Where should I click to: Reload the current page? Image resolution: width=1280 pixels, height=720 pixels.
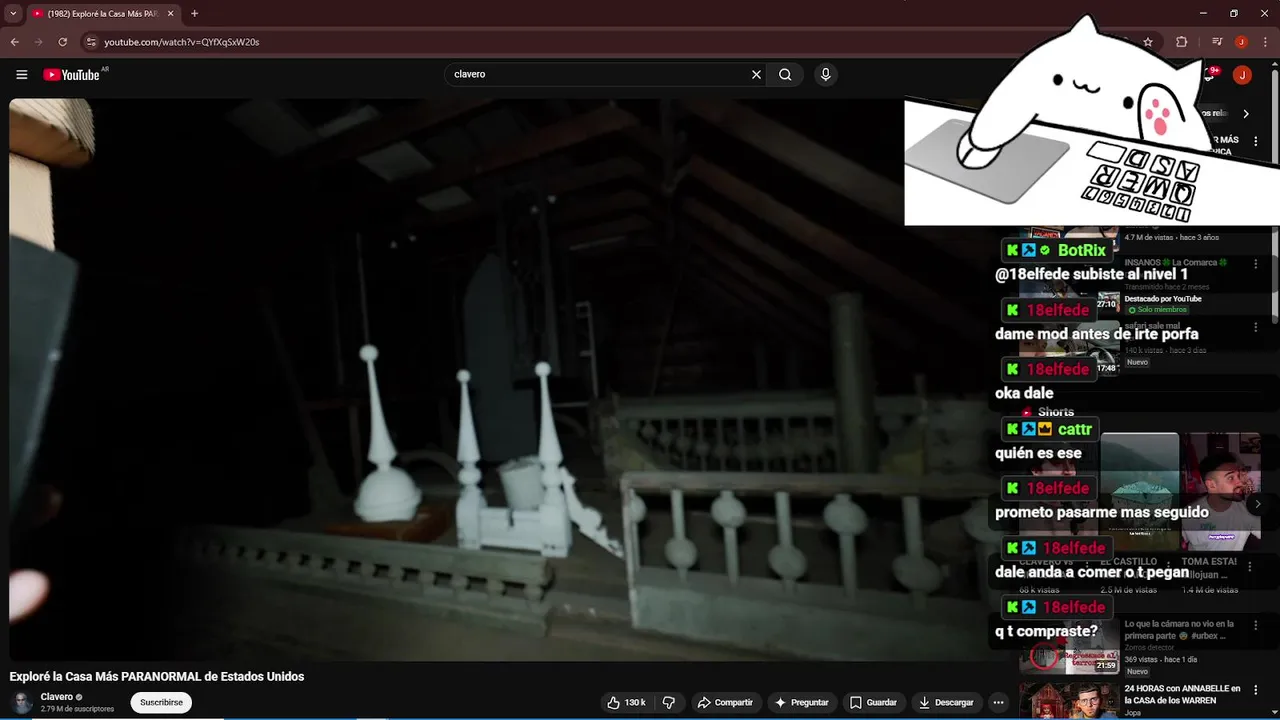62,42
